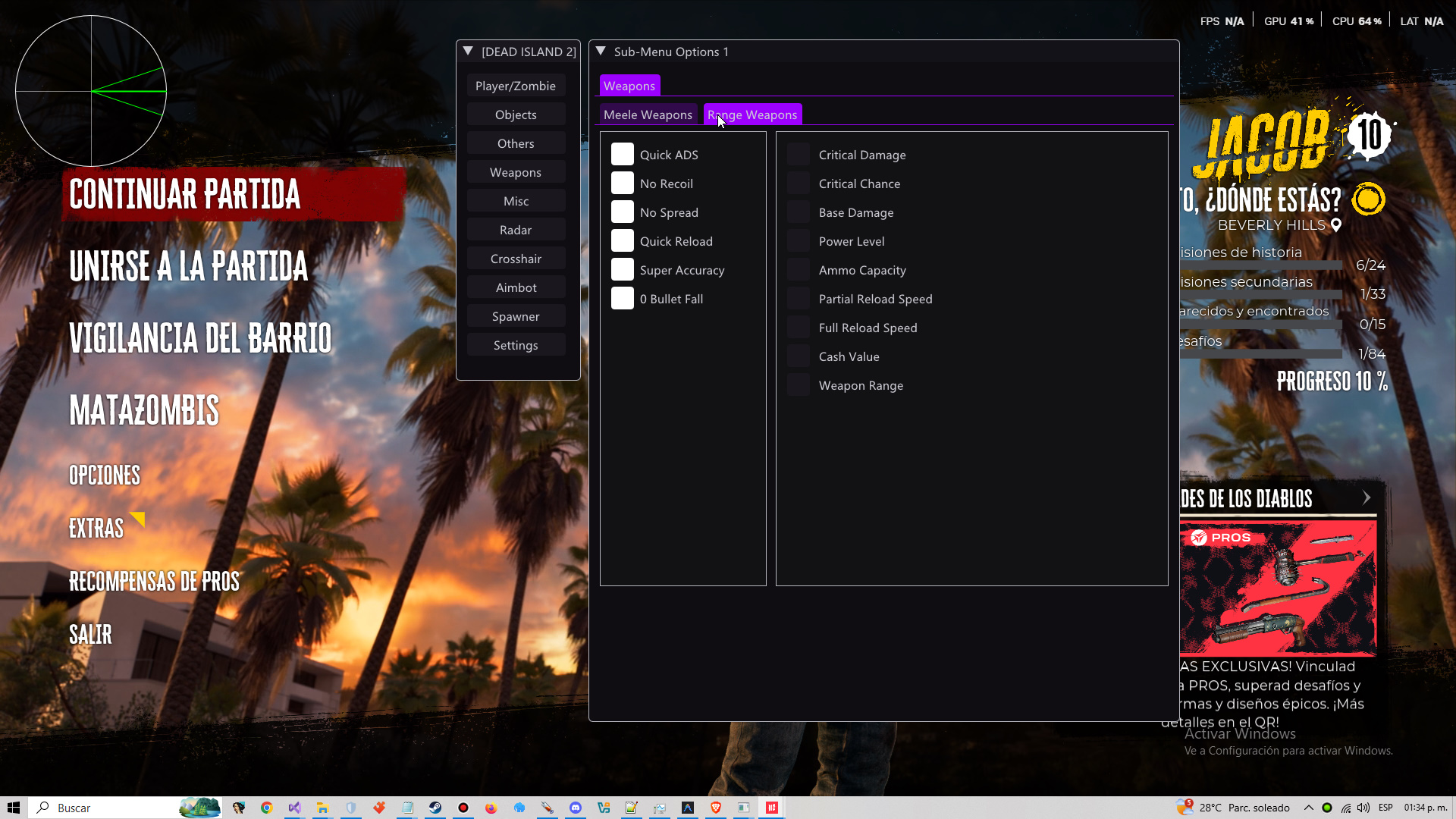
Task: Open Google Chrome from the taskbar
Action: pos(266,808)
